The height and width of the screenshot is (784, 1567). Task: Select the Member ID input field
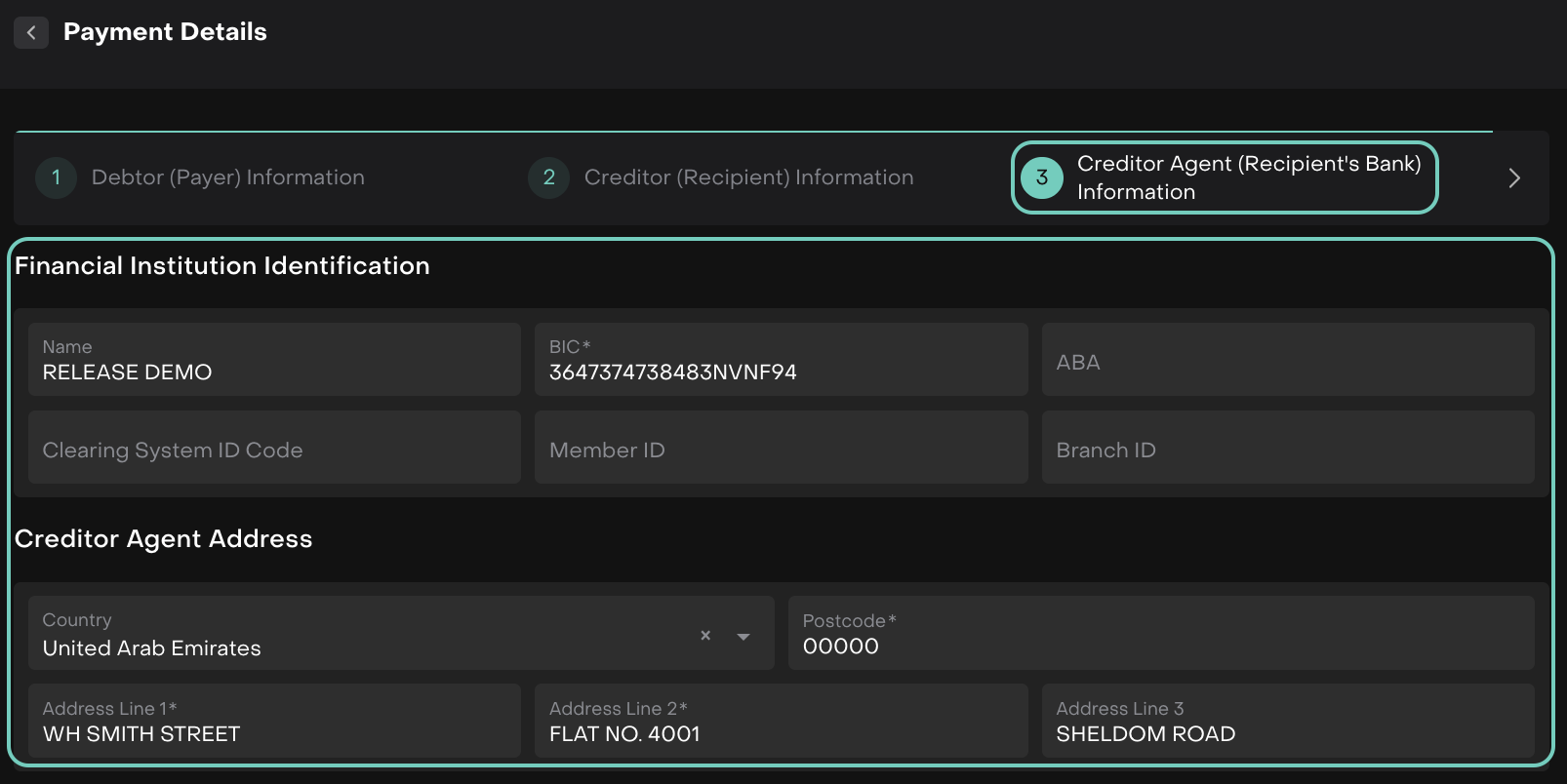pos(781,449)
